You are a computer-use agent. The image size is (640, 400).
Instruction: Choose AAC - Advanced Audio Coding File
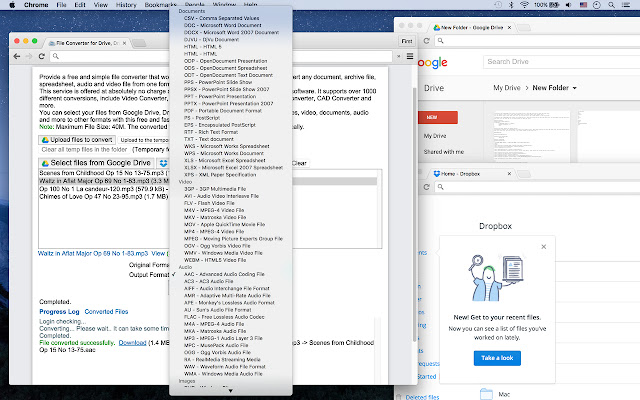[224, 274]
